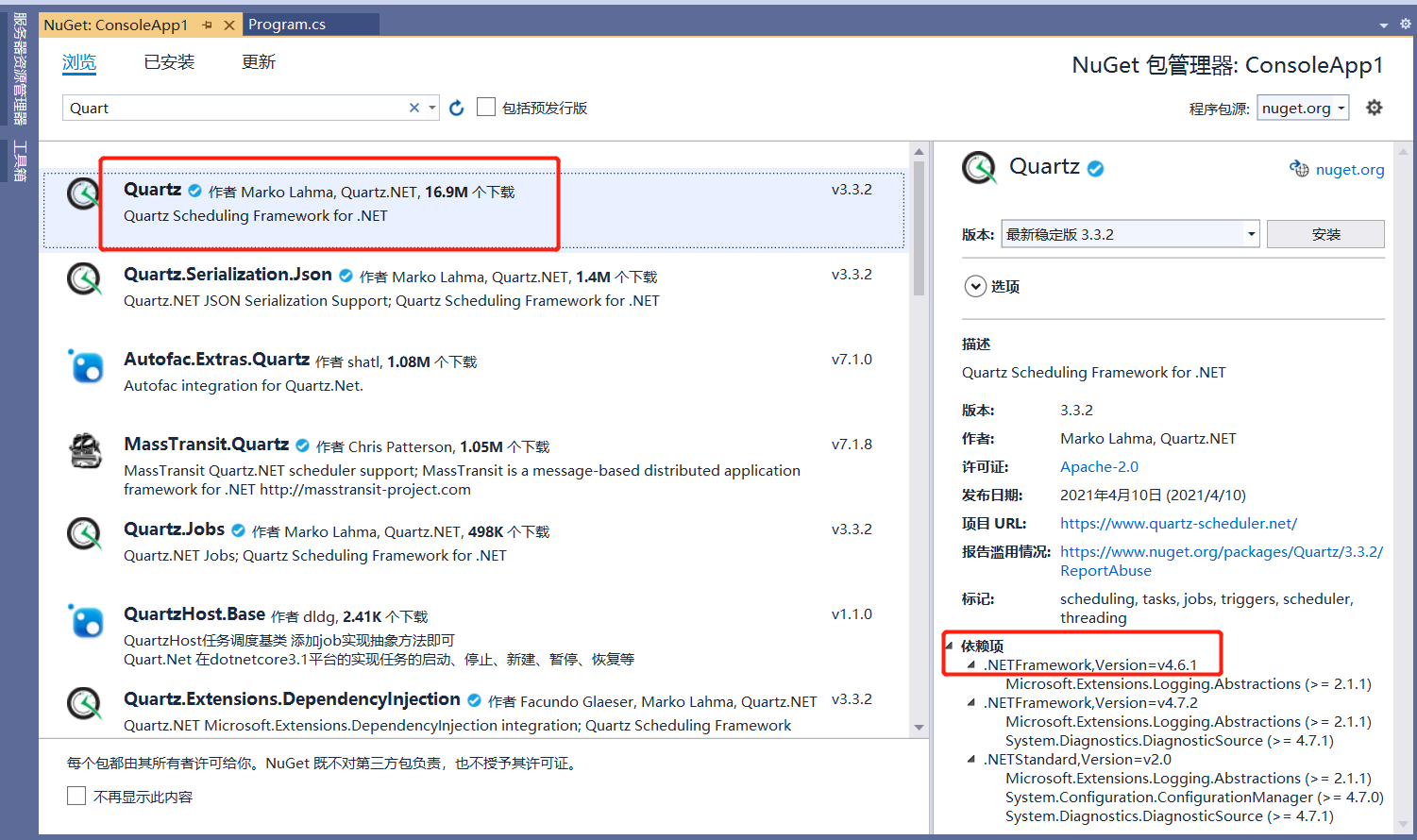This screenshot has width=1417, height=840.
Task: Switch to the Installed tab
Action: [x=169, y=62]
